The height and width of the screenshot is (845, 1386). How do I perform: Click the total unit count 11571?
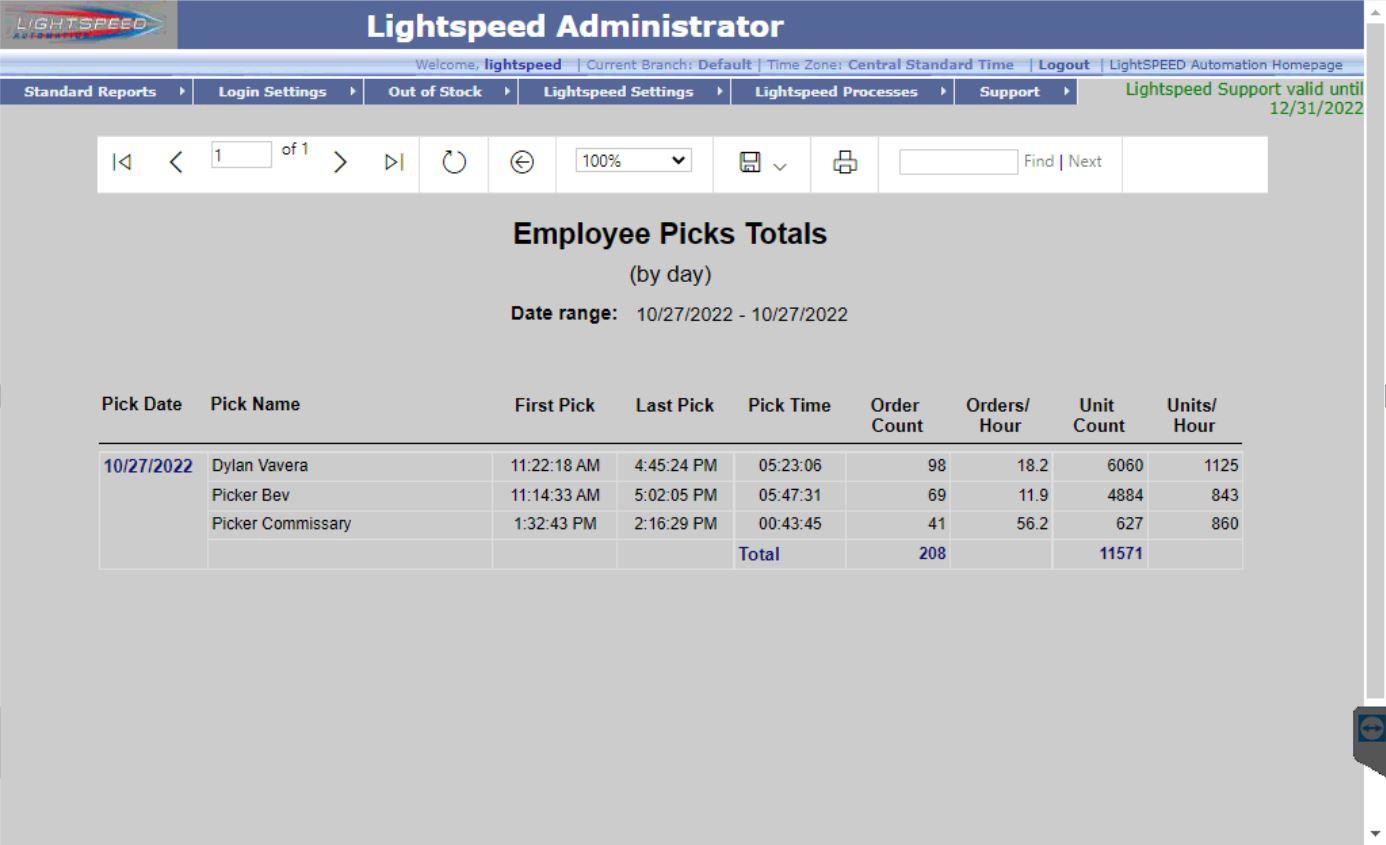click(1120, 554)
